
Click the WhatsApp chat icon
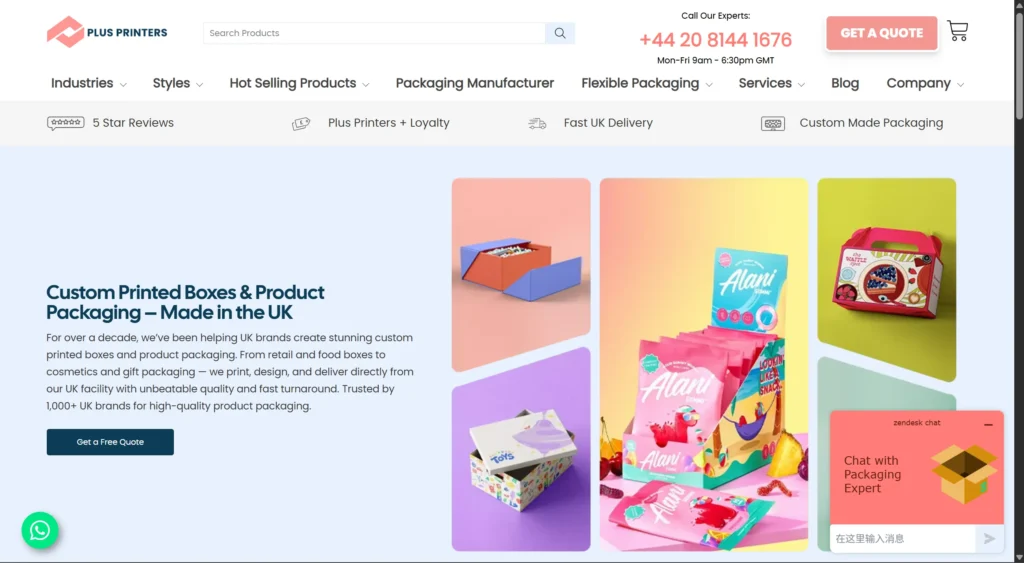[x=40, y=530]
